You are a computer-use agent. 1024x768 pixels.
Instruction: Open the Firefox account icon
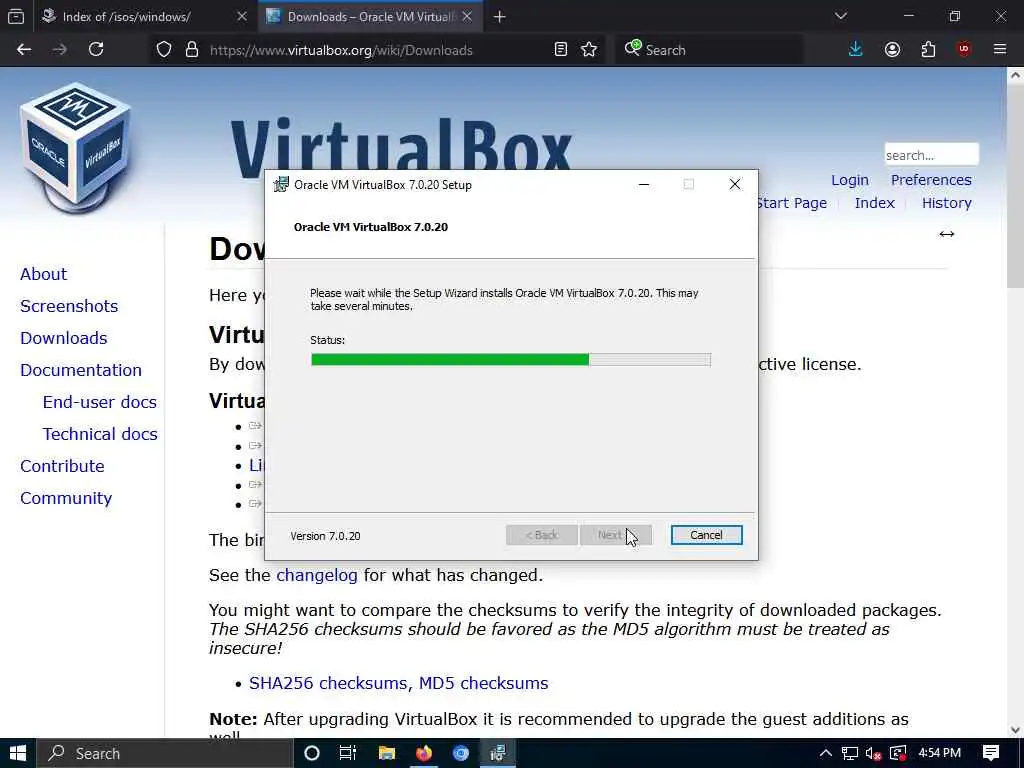pyautogui.click(x=892, y=49)
